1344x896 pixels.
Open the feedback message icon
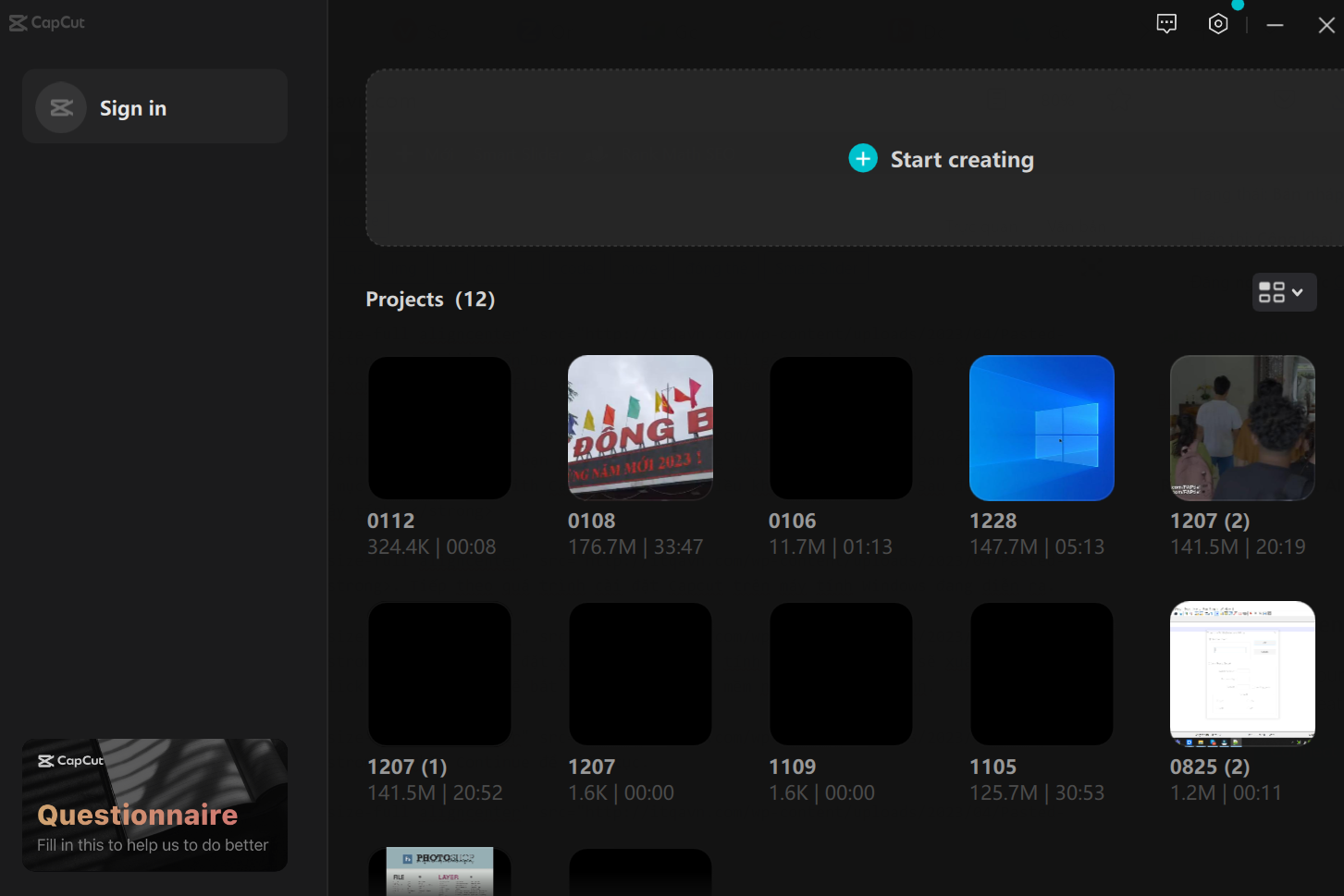1166,24
